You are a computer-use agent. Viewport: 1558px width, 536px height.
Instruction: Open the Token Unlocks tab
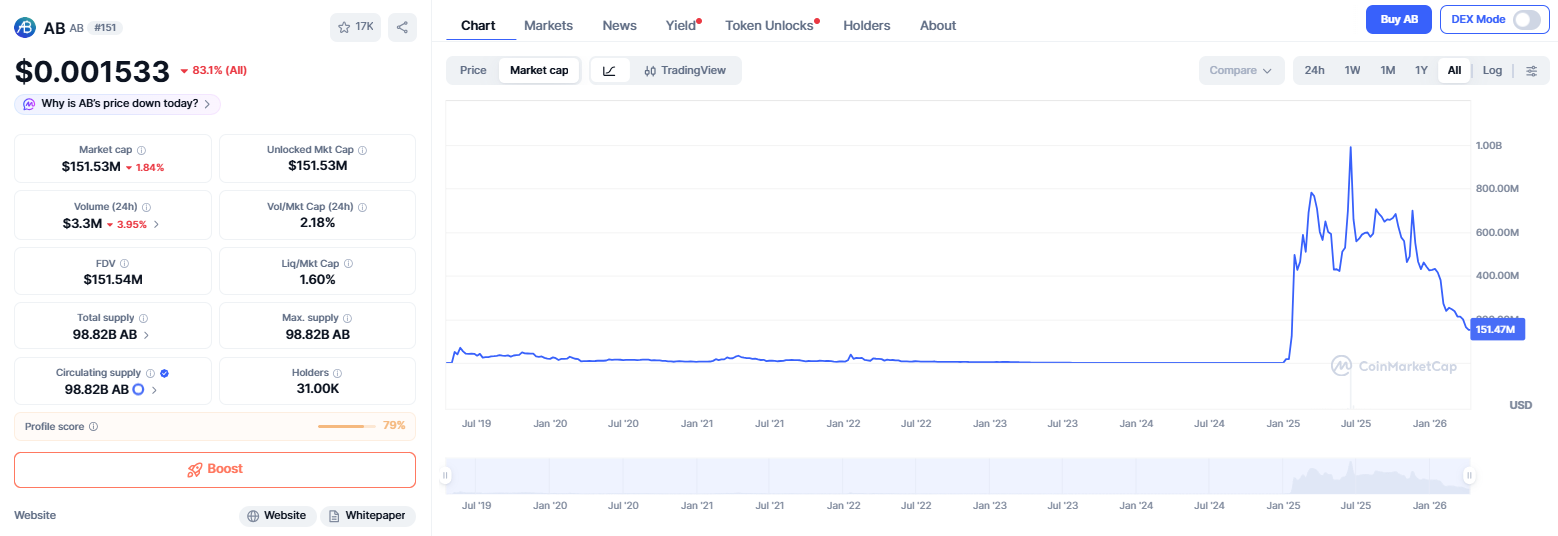769,25
